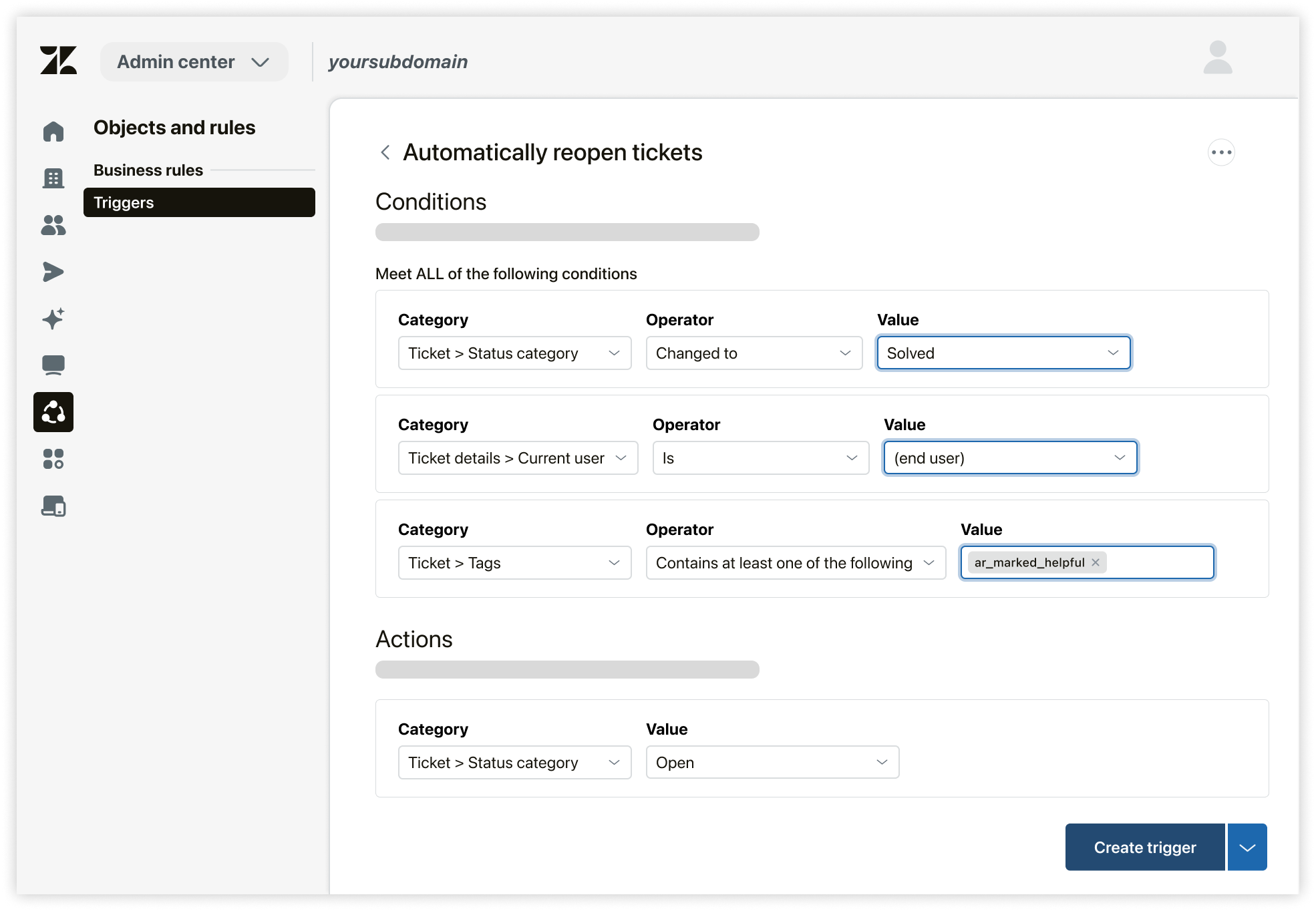Open the Account building icon in sidebar
Screen dimensions: 1316x911
click(53, 178)
